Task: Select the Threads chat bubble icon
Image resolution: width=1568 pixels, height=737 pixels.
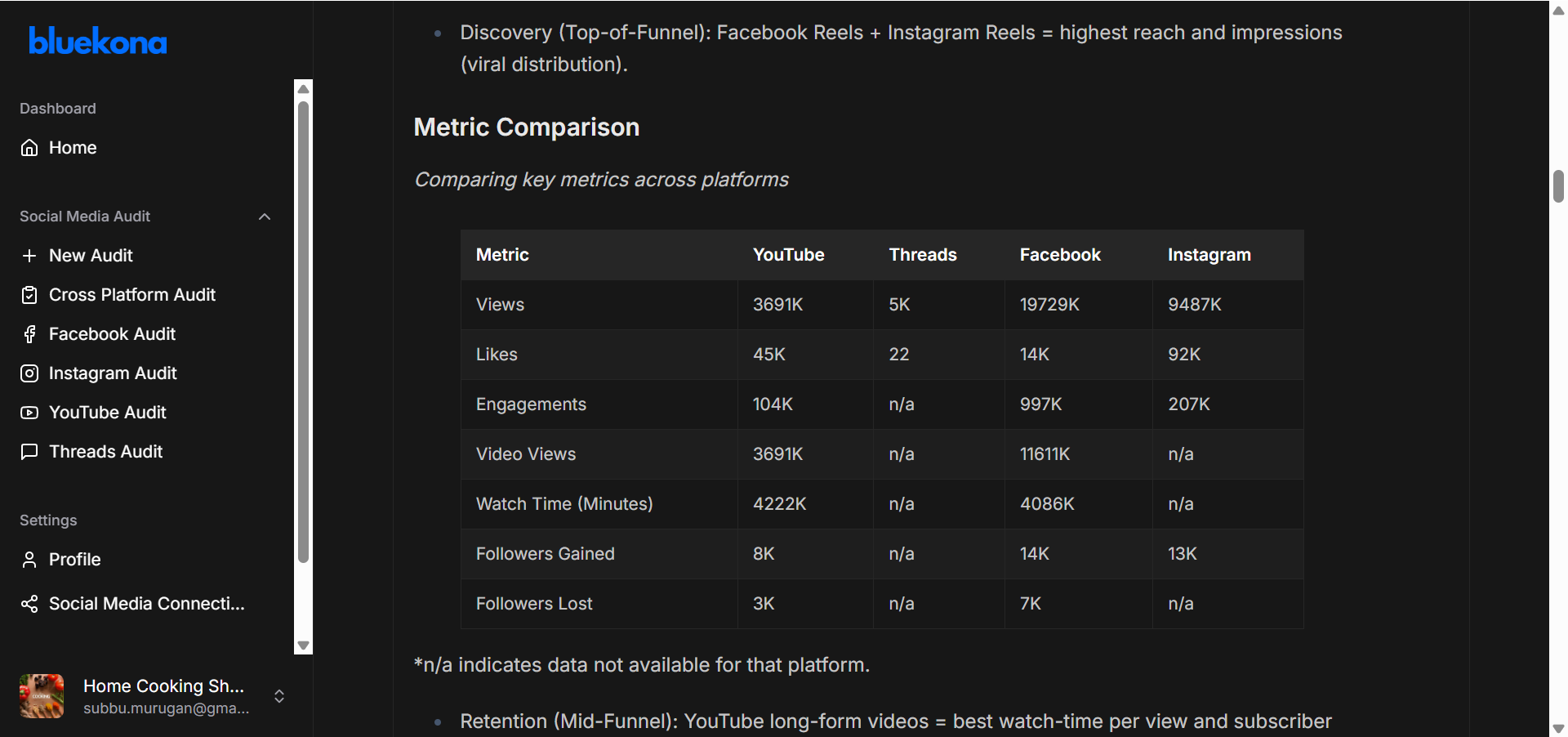Action: pos(29,452)
